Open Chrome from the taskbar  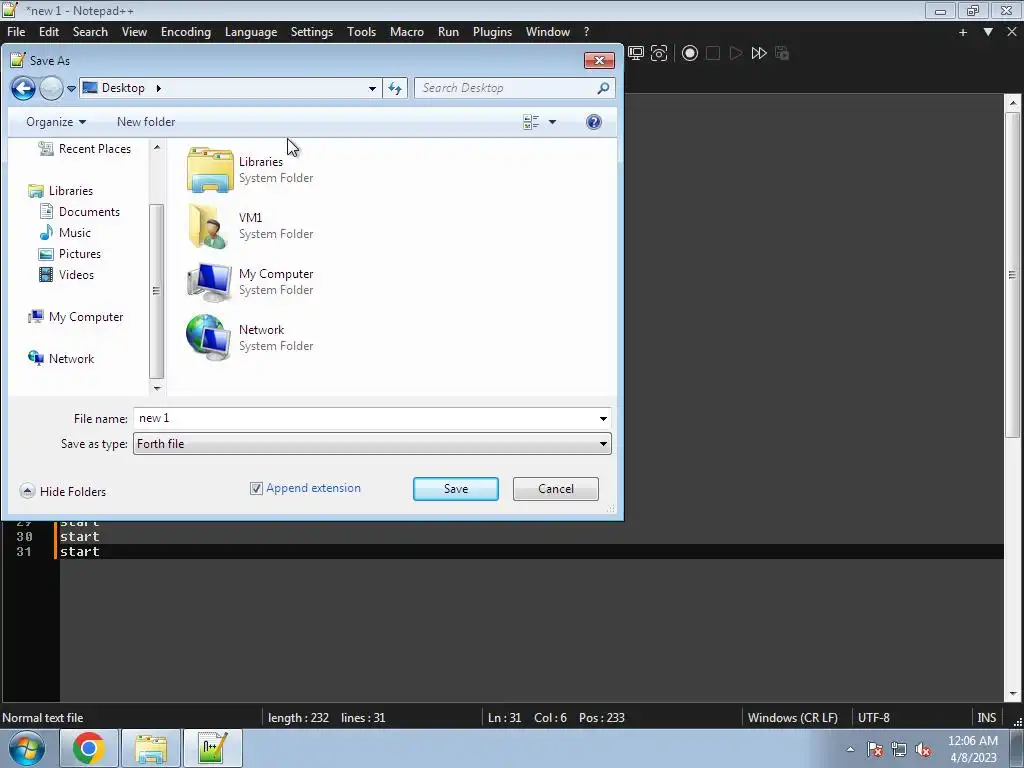(x=89, y=748)
